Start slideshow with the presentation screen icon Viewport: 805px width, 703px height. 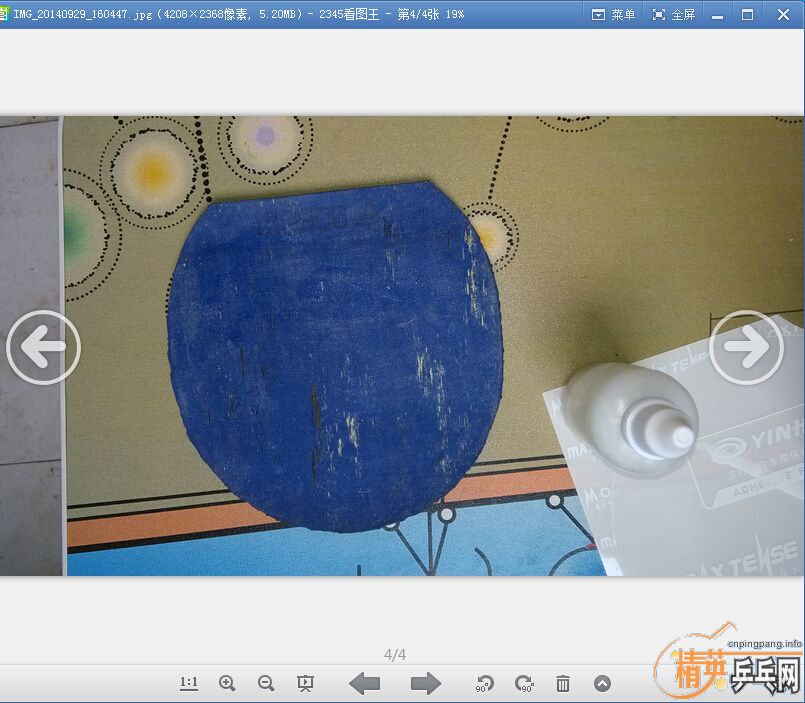306,683
